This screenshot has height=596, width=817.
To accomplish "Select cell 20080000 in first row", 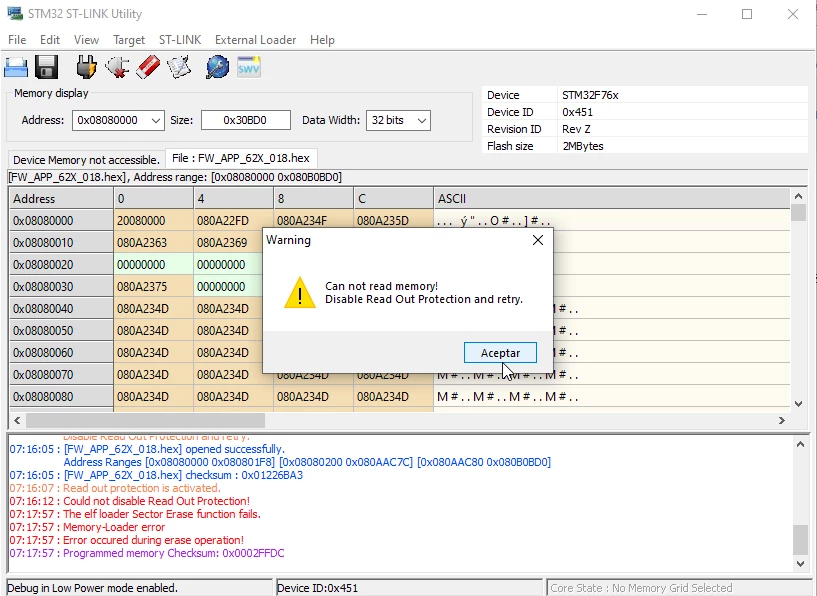I will (x=153, y=220).
